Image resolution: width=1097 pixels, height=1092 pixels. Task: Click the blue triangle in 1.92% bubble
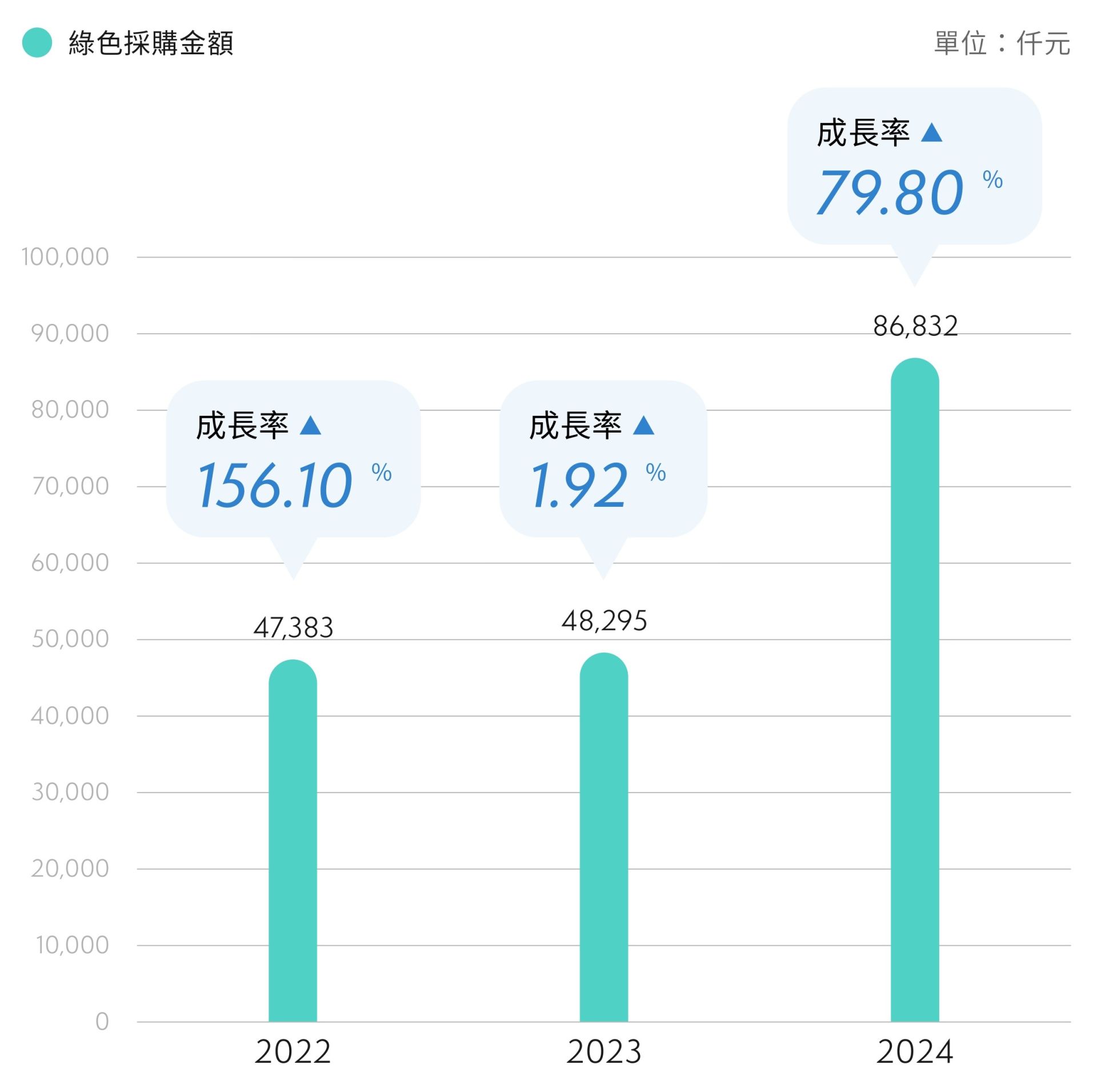point(643,426)
